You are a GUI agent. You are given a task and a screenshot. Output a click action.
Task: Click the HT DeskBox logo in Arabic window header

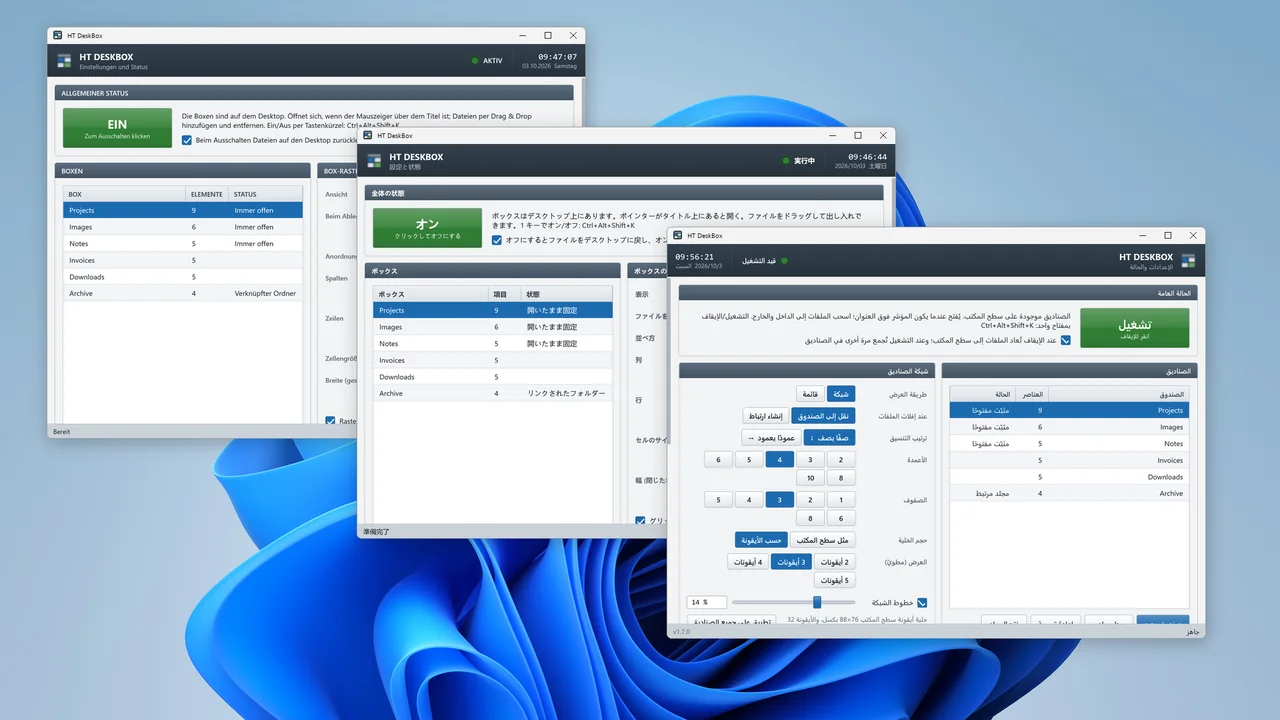(1188, 261)
